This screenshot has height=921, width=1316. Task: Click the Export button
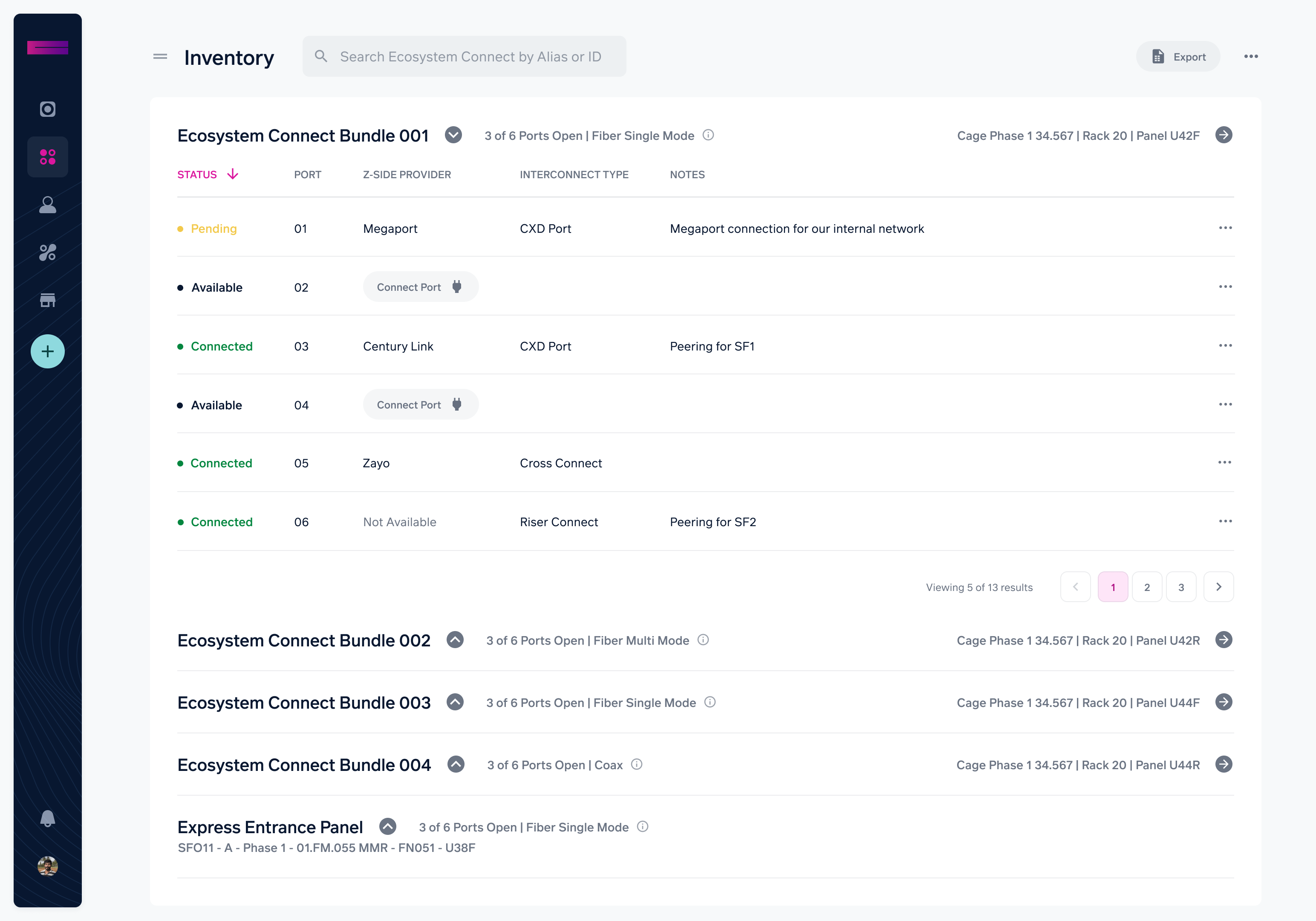(x=1178, y=56)
